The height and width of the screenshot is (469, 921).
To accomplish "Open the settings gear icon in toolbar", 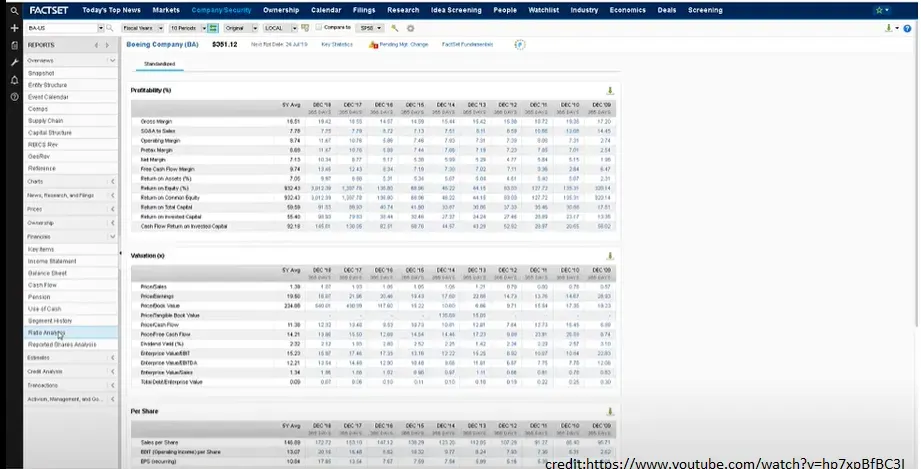I will pyautogui.click(x=410, y=28).
